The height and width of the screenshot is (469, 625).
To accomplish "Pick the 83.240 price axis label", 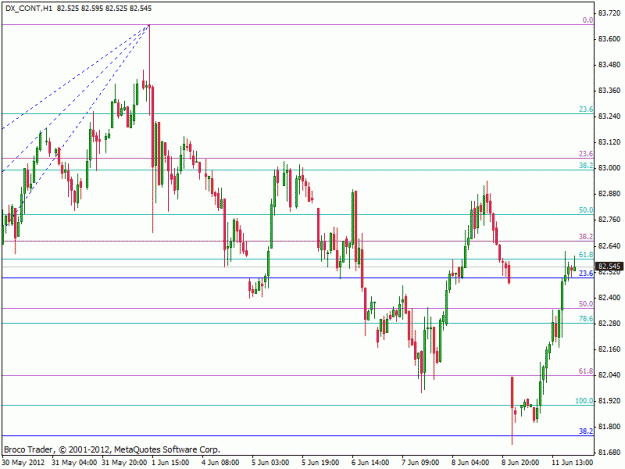I will pyautogui.click(x=609, y=116).
